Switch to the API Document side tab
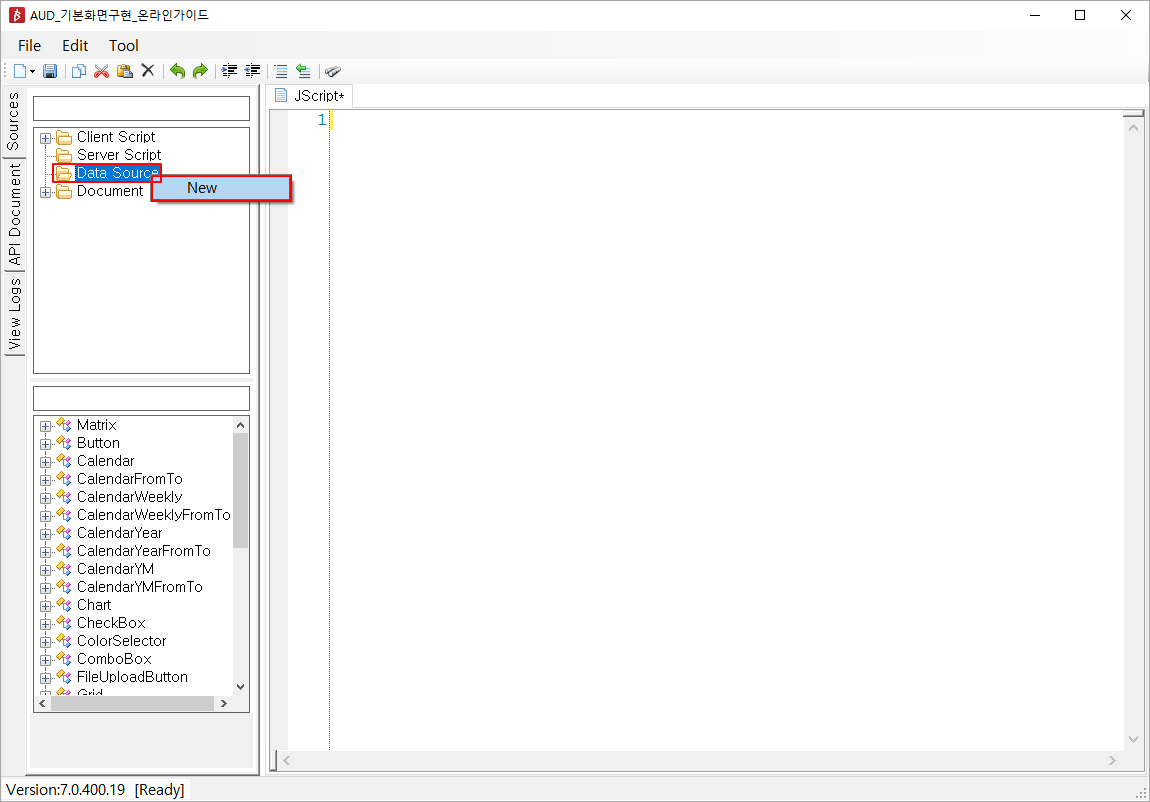The width and height of the screenshot is (1150, 802). [x=14, y=214]
